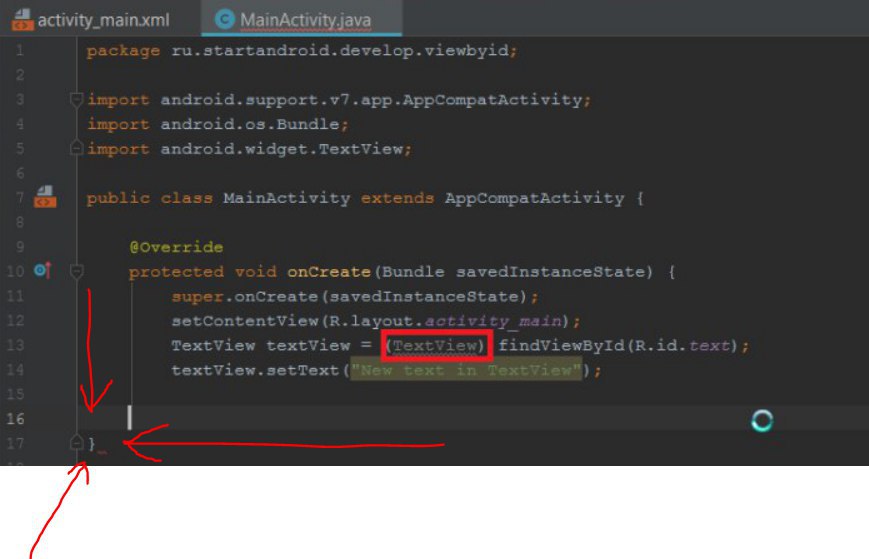The width and height of the screenshot is (869, 559).
Task: Click the Java class icon on MainActivity.java tab
Action: click(x=224, y=19)
